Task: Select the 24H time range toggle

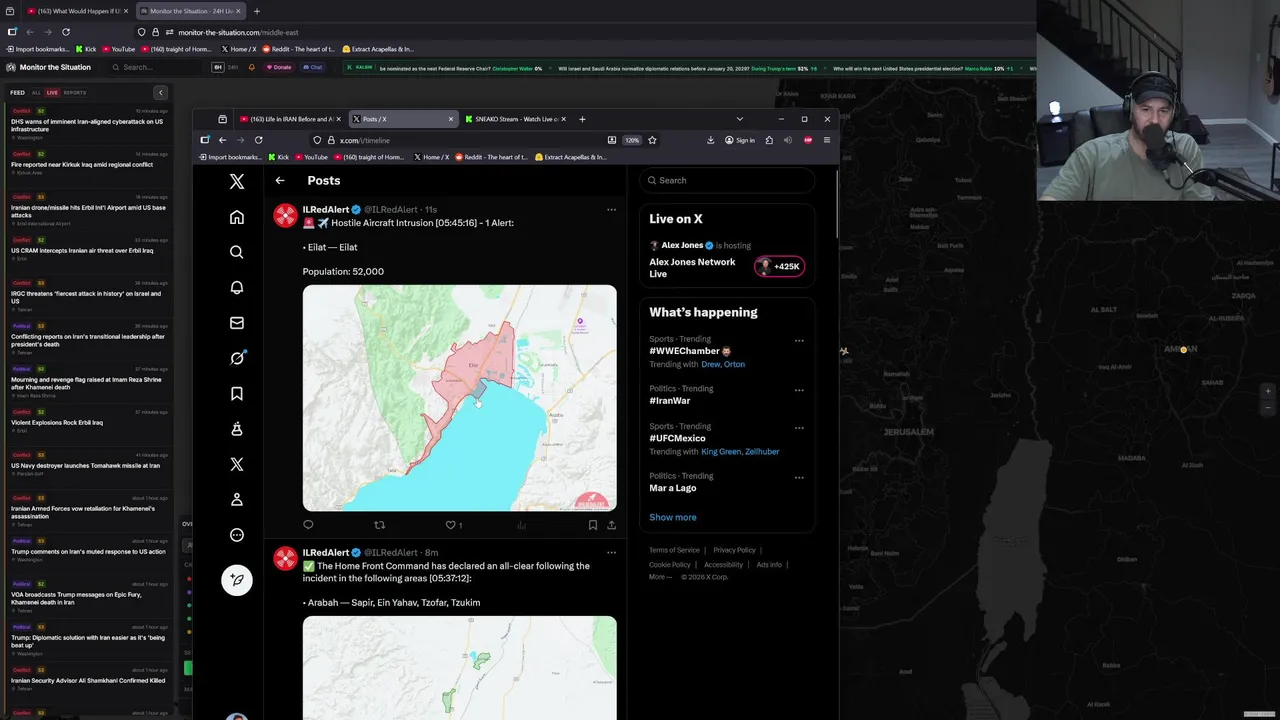Action: coord(233,67)
